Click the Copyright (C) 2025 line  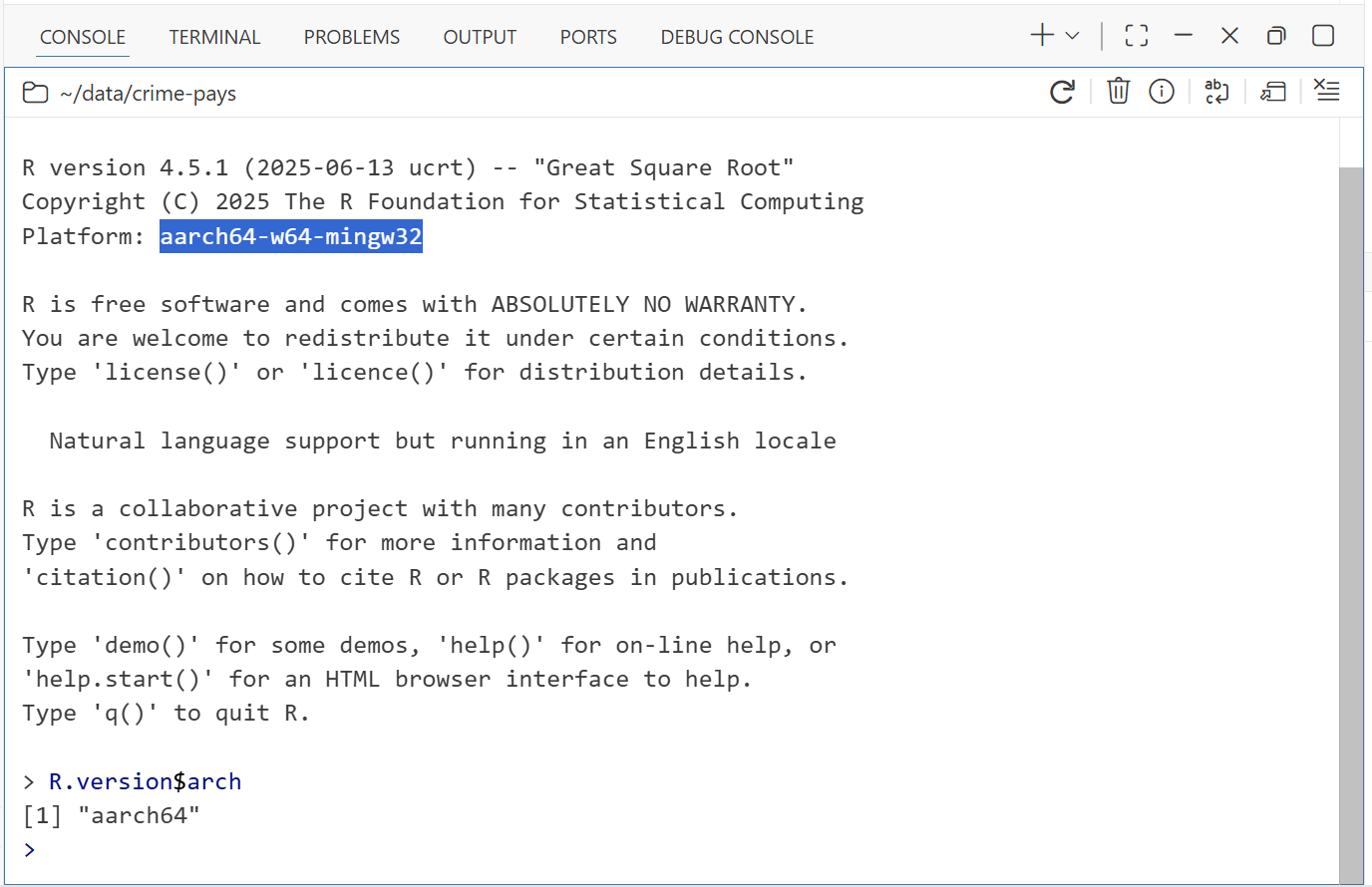[443, 201]
